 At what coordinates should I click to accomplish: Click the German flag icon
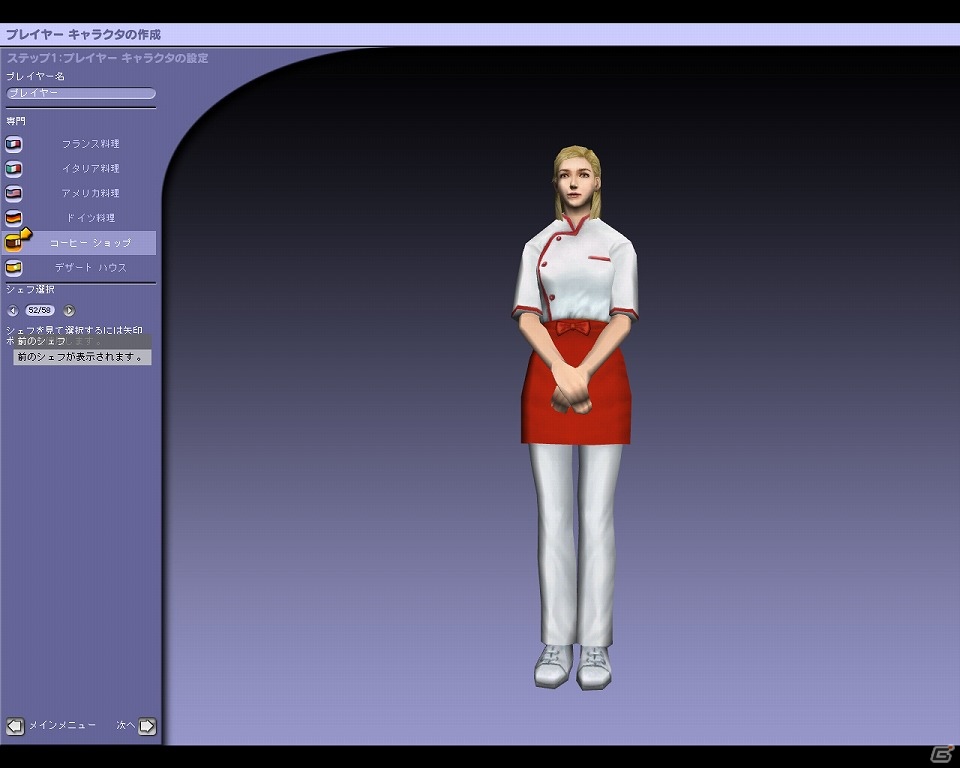[13, 218]
